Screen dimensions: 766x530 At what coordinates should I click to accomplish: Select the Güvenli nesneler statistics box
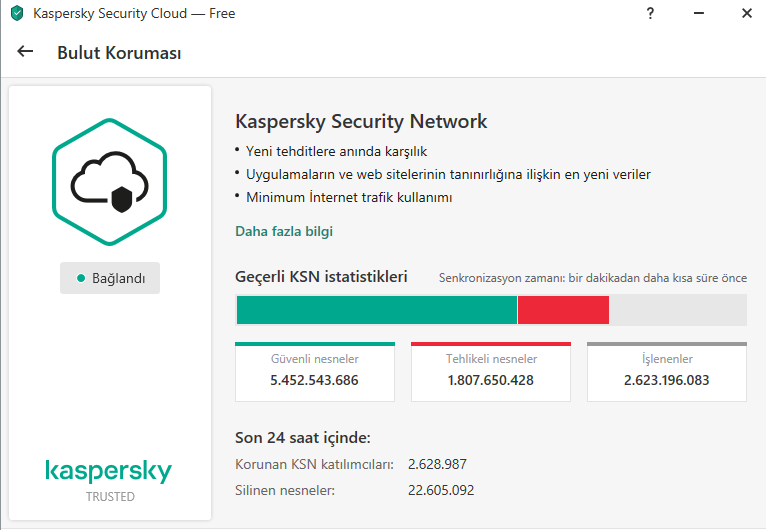tap(315, 371)
